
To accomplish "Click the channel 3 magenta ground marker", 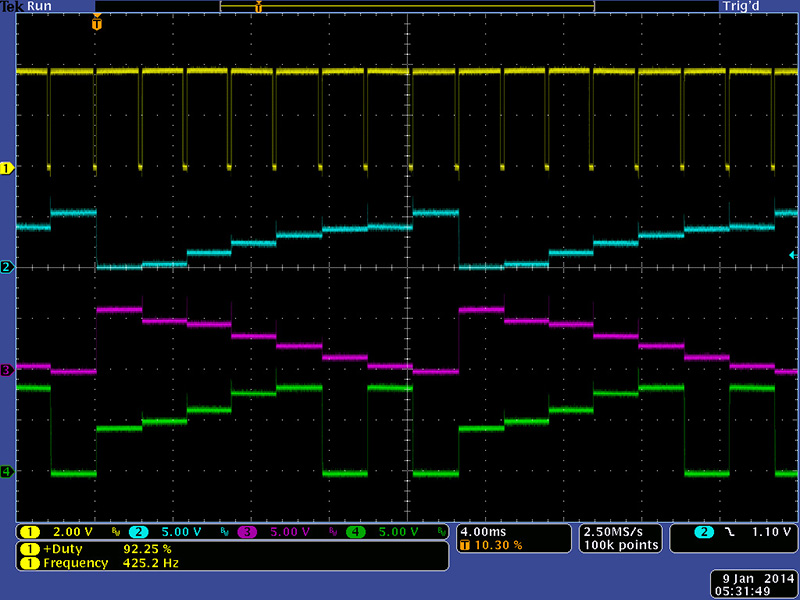I will pyautogui.click(x=6, y=370).
